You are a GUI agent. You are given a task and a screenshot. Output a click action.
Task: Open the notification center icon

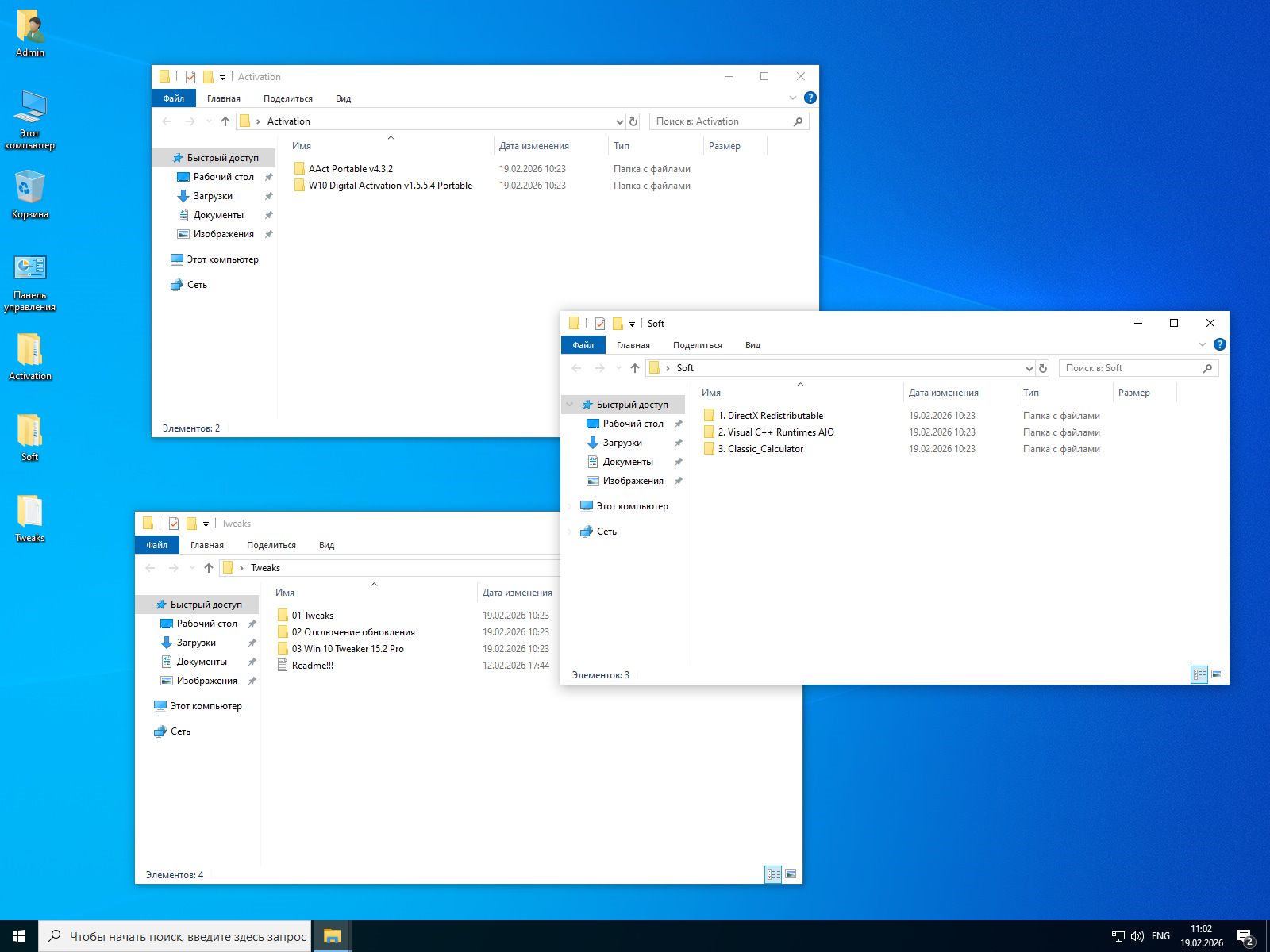point(1245,937)
